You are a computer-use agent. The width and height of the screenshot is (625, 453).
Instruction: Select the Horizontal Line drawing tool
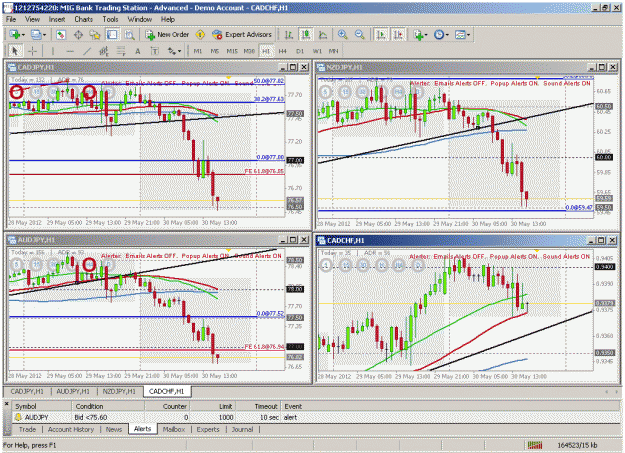point(70,51)
